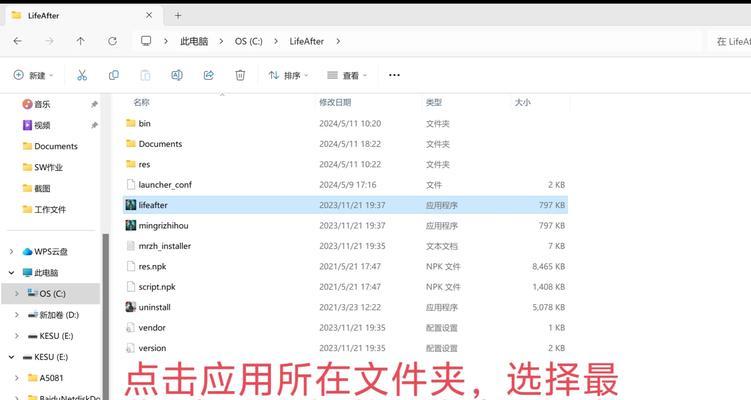Click the navigation pane scrollbar
This screenshot has height=400, width=751.
105,316
